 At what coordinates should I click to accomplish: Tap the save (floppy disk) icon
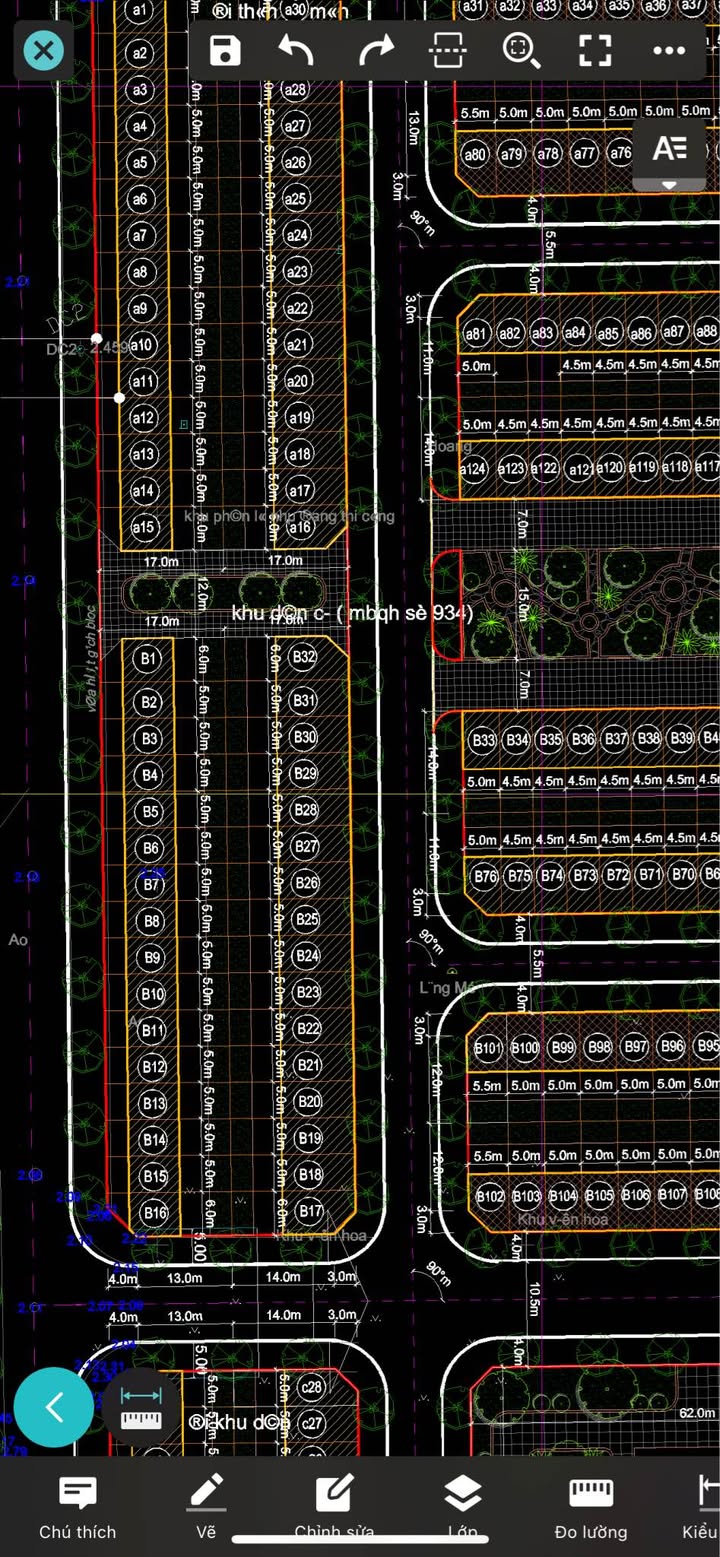click(225, 50)
